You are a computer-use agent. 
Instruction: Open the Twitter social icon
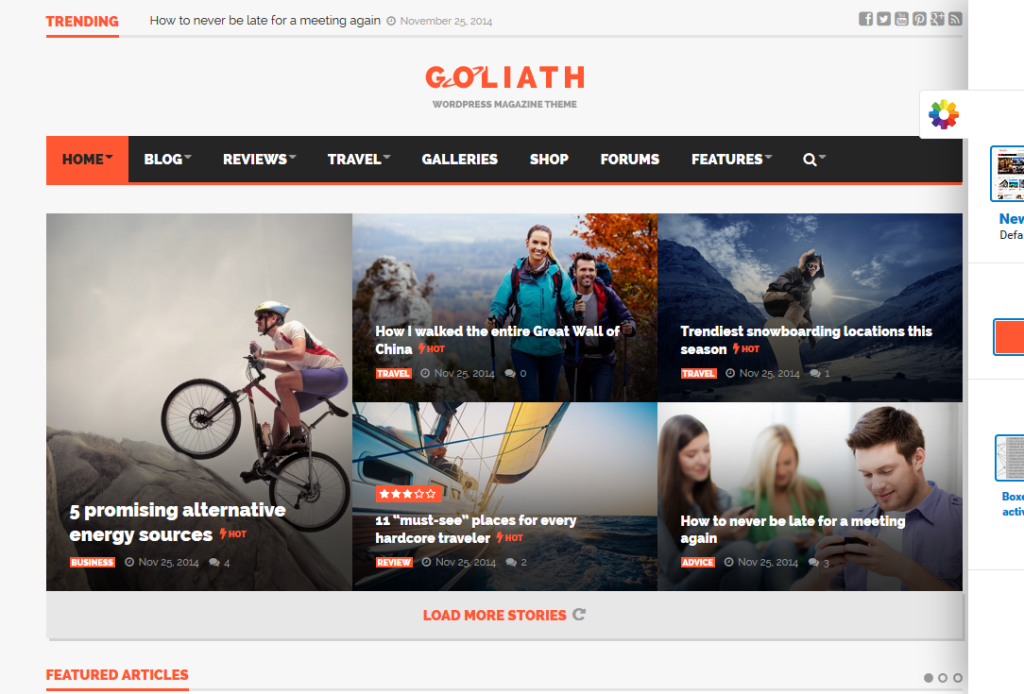tap(884, 19)
